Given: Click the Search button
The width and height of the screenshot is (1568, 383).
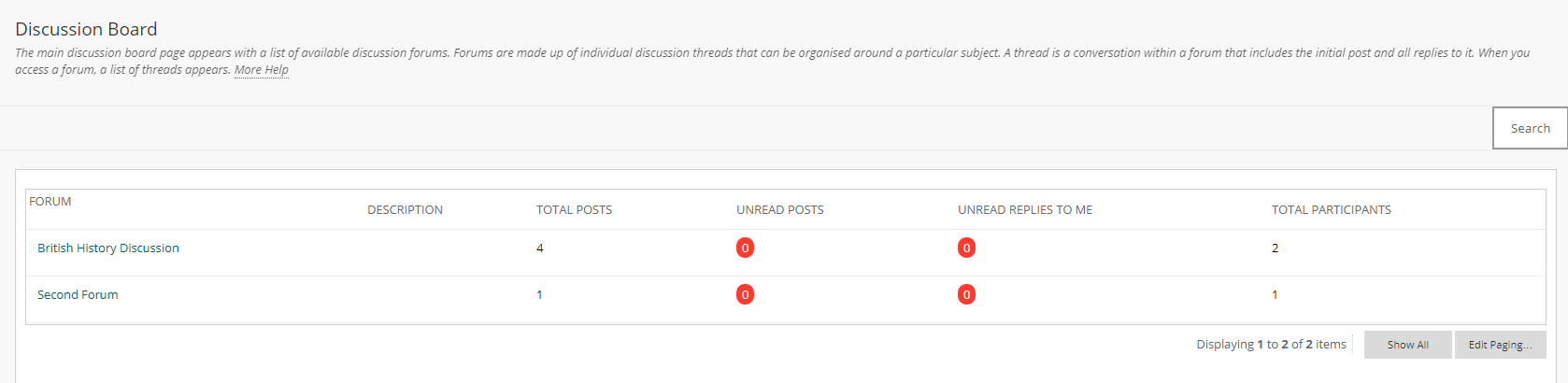Looking at the screenshot, I should [x=1530, y=128].
